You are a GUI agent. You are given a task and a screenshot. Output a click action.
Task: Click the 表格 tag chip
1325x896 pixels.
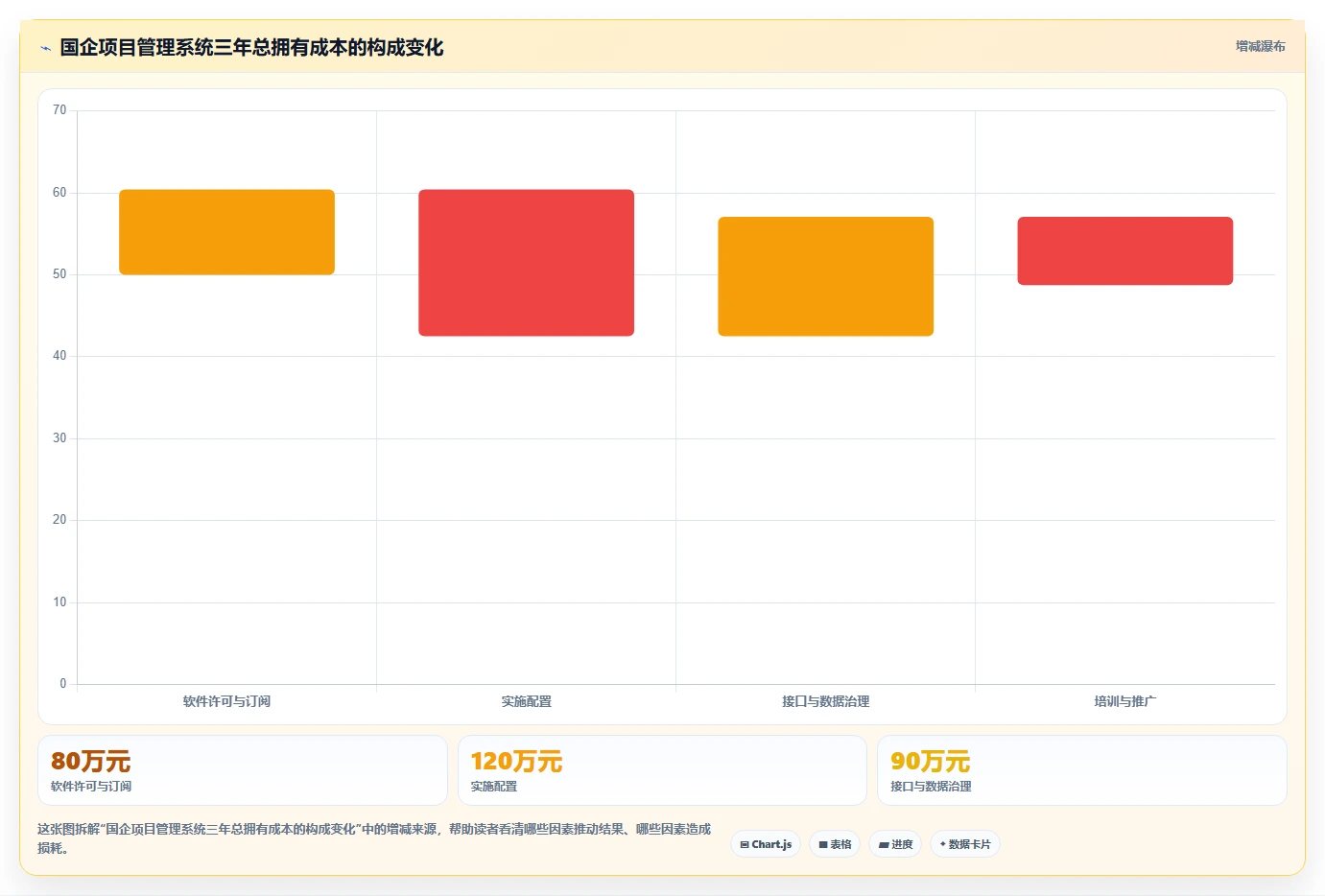(835, 844)
